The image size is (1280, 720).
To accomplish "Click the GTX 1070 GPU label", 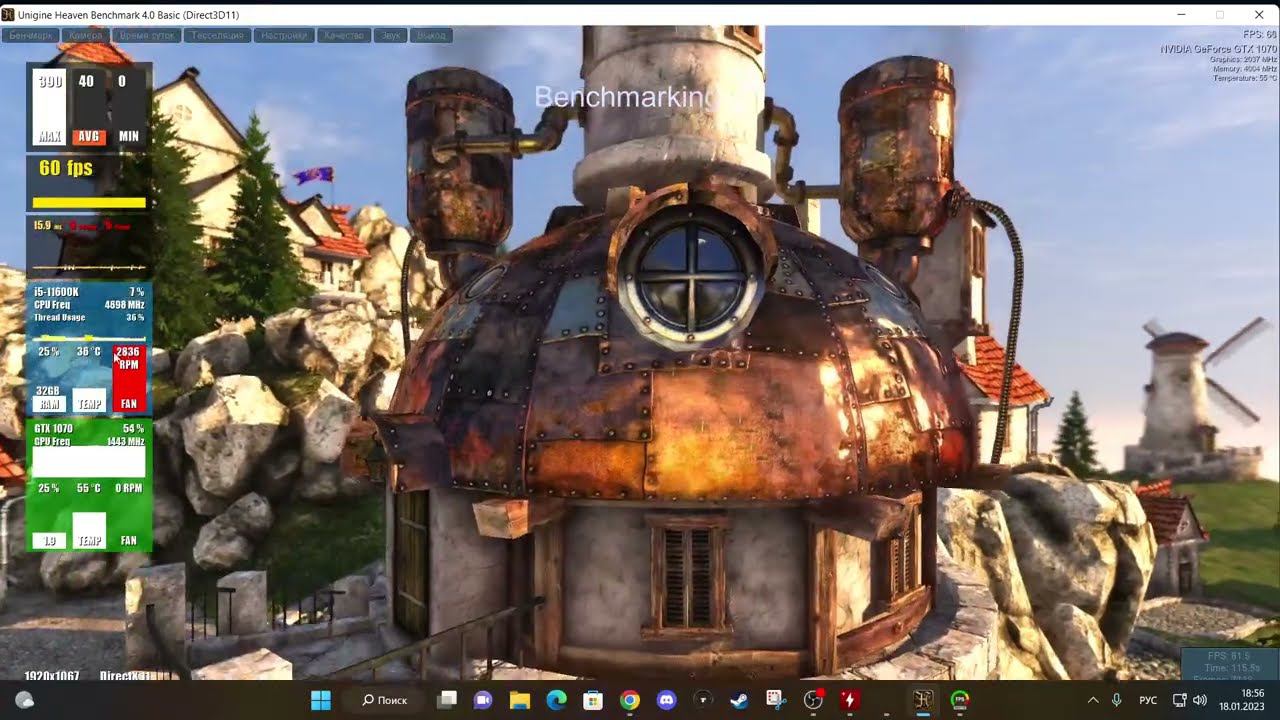I will [x=55, y=428].
